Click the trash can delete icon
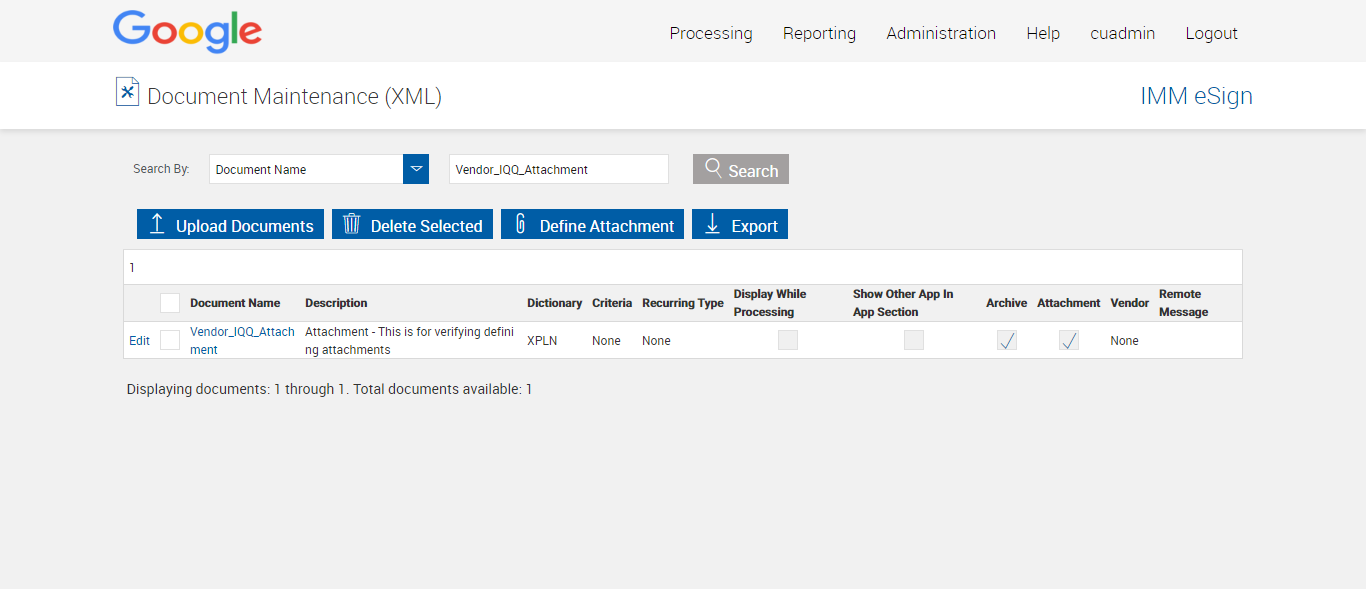Screen dimensions: 1366x589 pos(351,224)
